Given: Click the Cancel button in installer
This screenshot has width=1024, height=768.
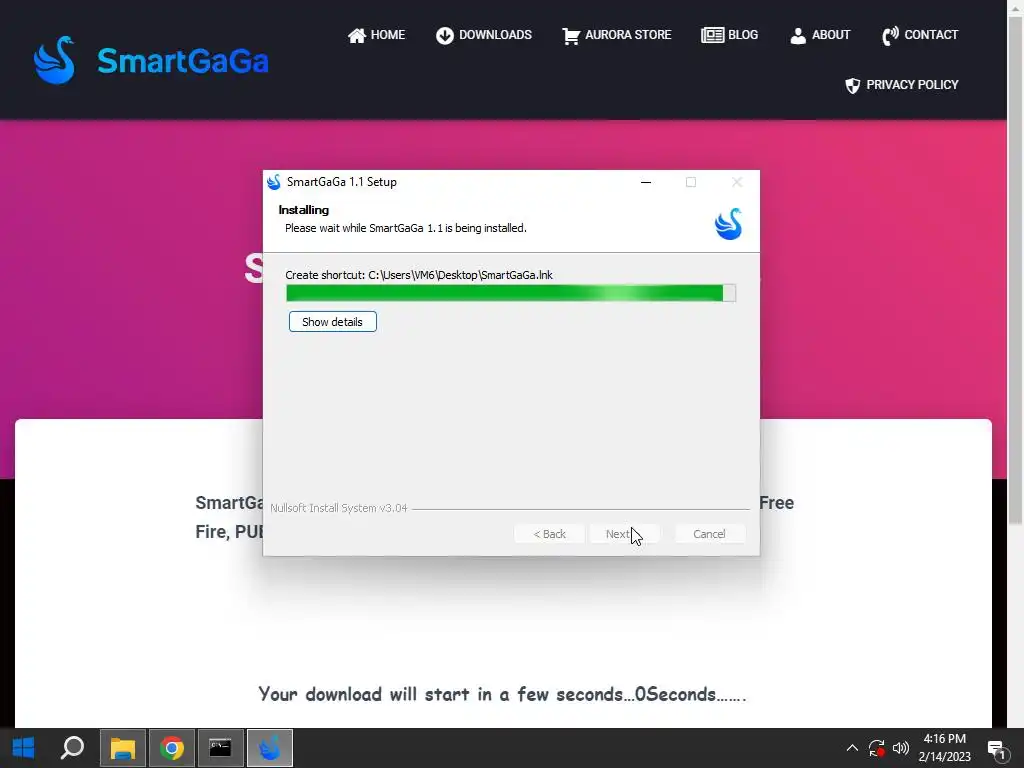Looking at the screenshot, I should pos(709,534).
